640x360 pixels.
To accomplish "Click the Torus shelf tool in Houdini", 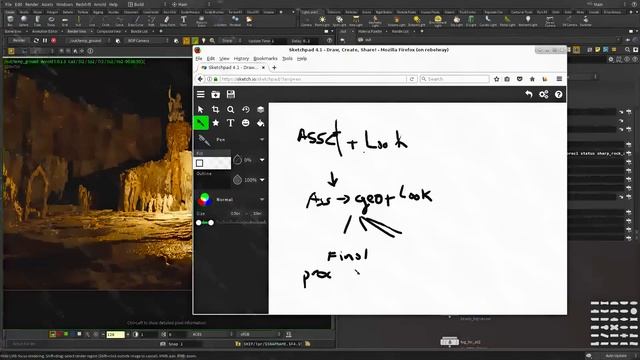I will (x=51, y=21).
